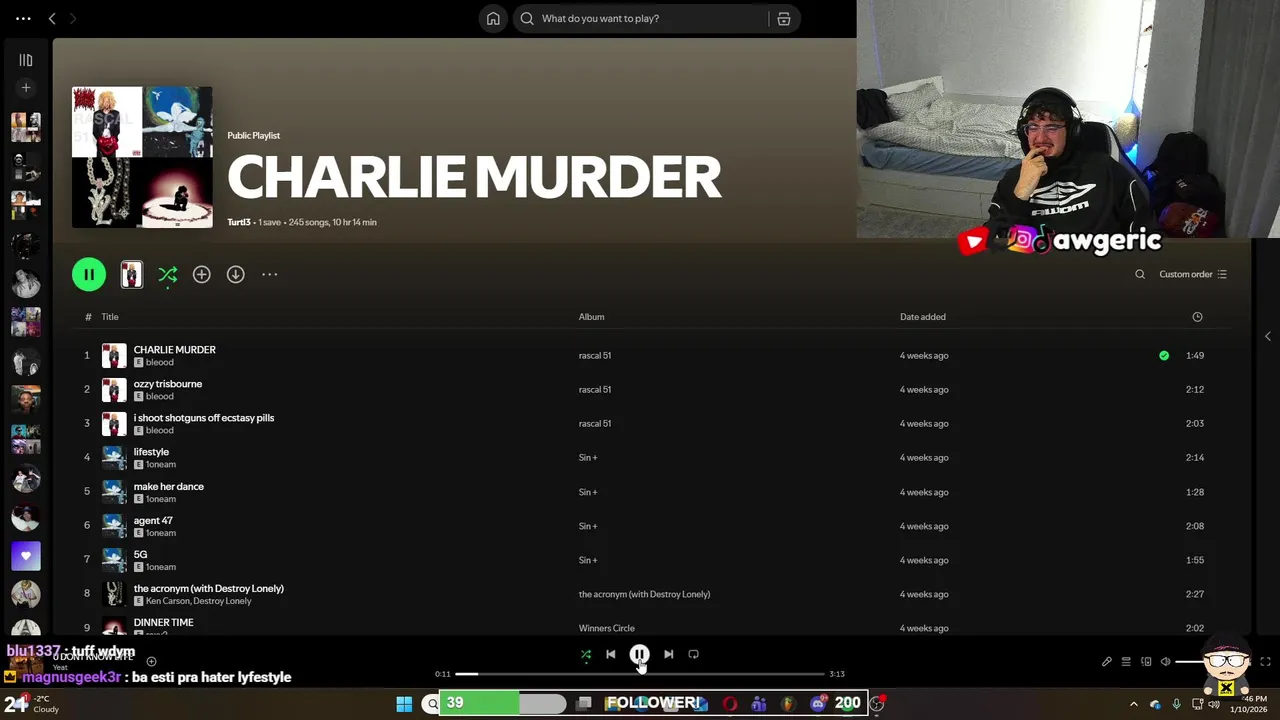Skip to previous track in player bar
The height and width of the screenshot is (720, 1280).
611,655
